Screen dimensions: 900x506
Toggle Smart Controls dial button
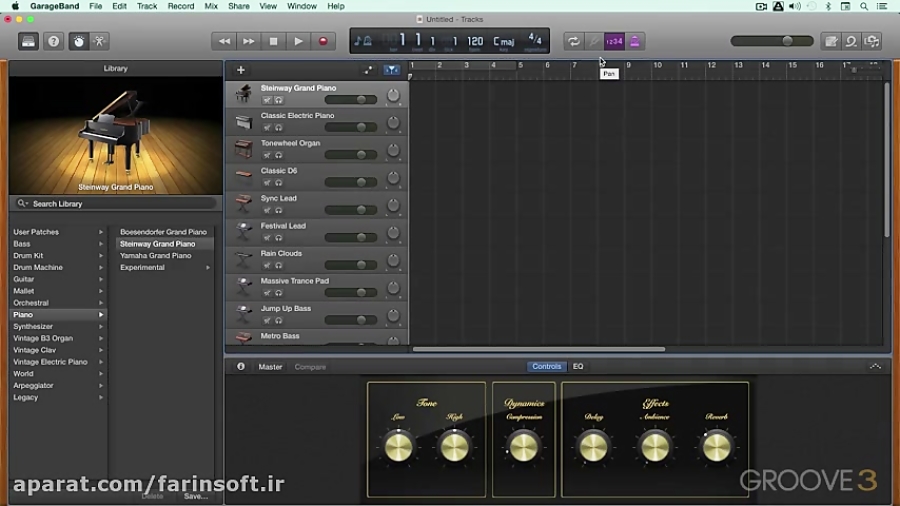pos(79,41)
